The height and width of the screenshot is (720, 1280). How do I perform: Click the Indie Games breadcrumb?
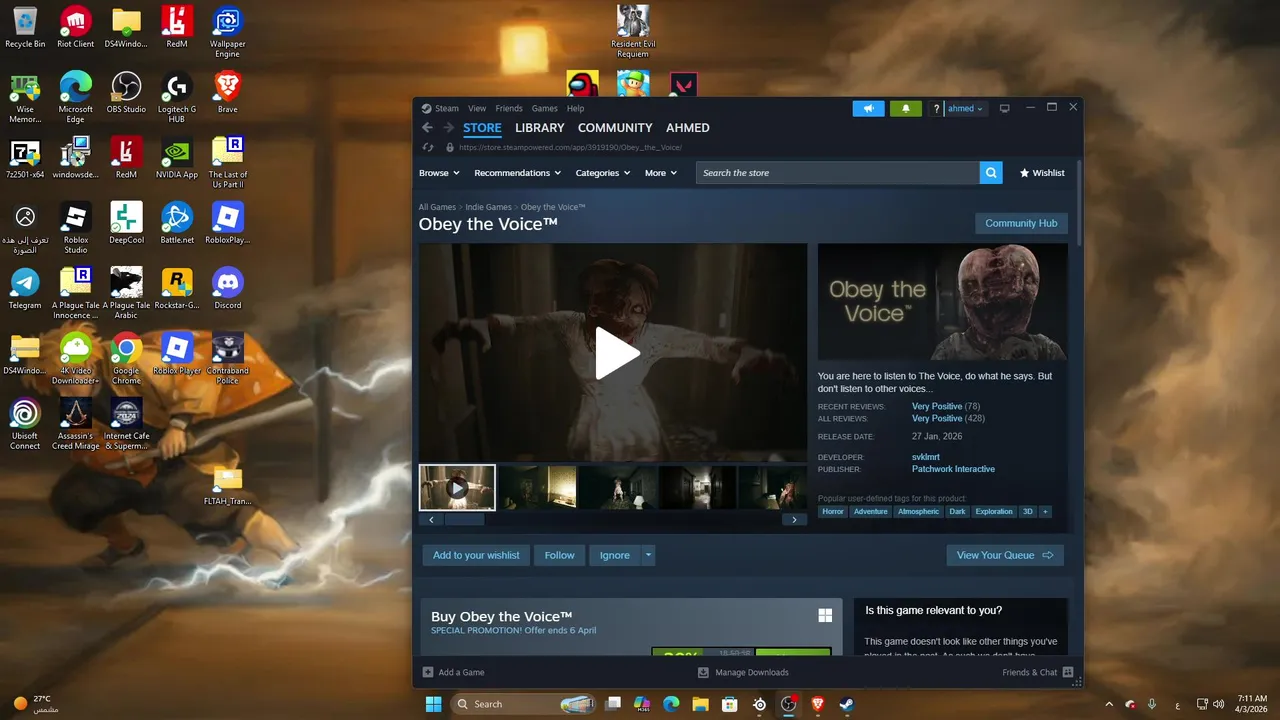pyautogui.click(x=489, y=207)
